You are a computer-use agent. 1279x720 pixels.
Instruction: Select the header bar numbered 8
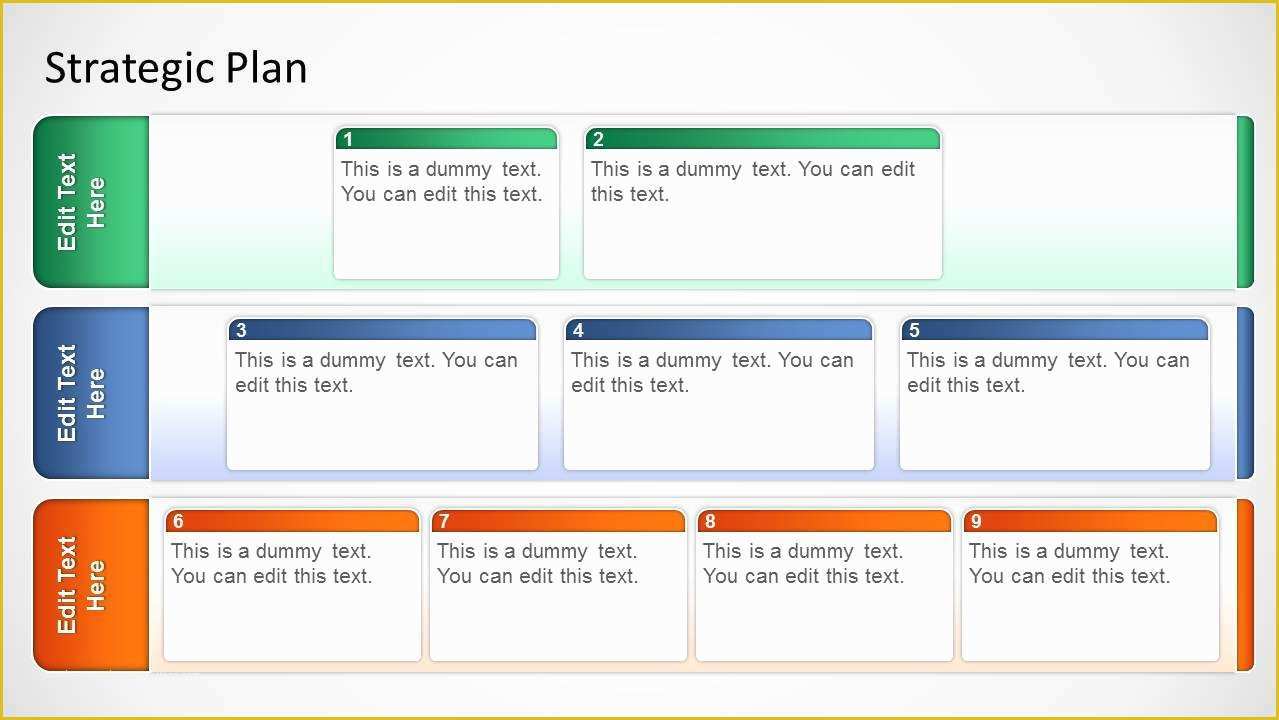(824, 521)
